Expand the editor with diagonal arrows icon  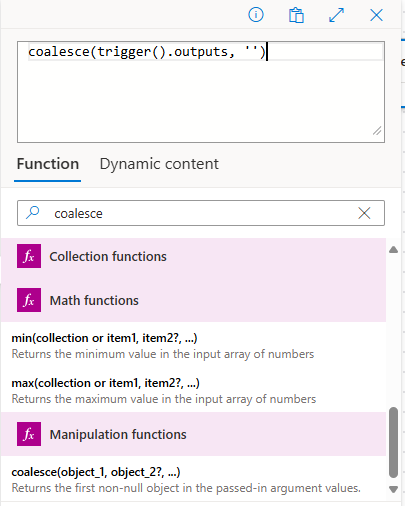[x=336, y=15]
